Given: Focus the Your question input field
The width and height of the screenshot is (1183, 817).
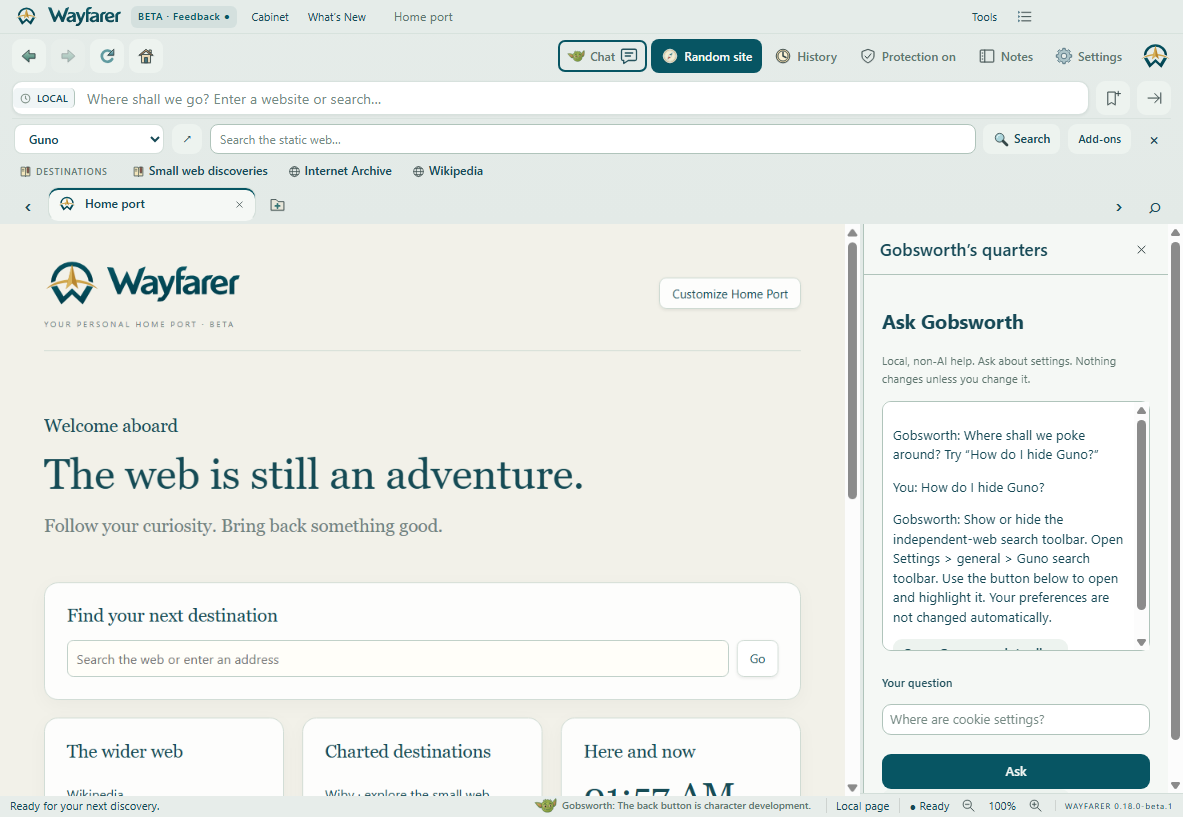Looking at the screenshot, I should [1016, 720].
